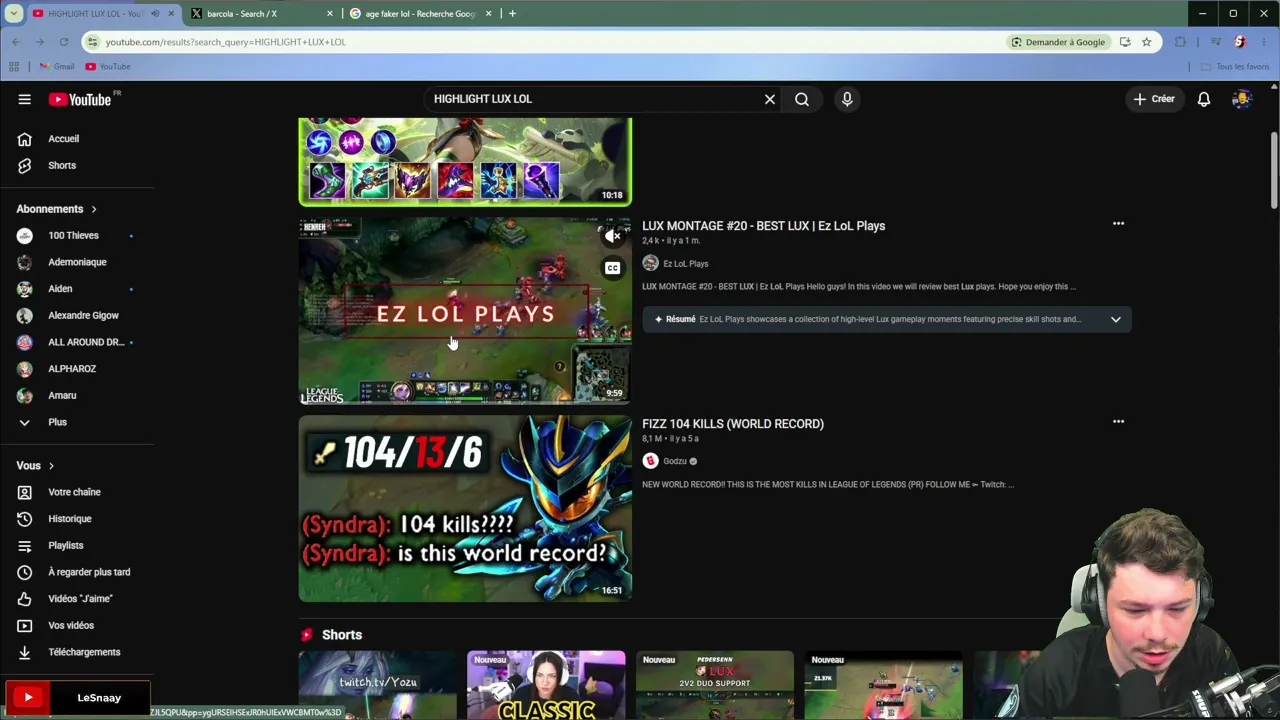Open the YouTube account avatar menu
The width and height of the screenshot is (1280, 720).
[x=1242, y=99]
